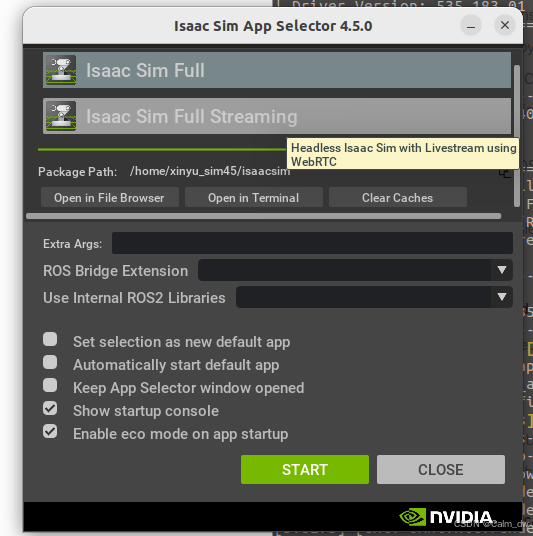The image size is (533, 536).
Task: Toggle Keep App Selector window opened
Action: click(x=50, y=385)
